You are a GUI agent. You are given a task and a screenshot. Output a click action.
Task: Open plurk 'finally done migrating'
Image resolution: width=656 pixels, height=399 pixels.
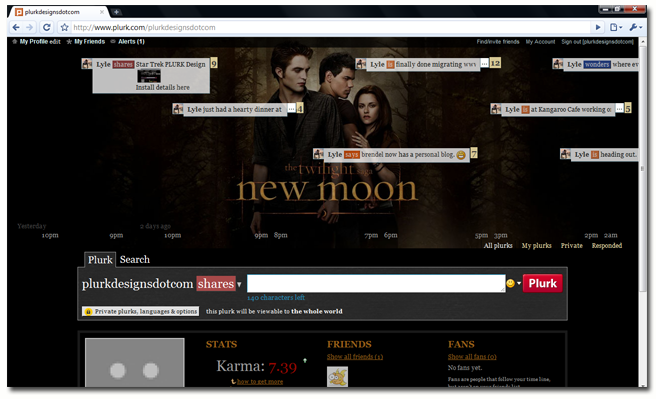[x=423, y=64]
